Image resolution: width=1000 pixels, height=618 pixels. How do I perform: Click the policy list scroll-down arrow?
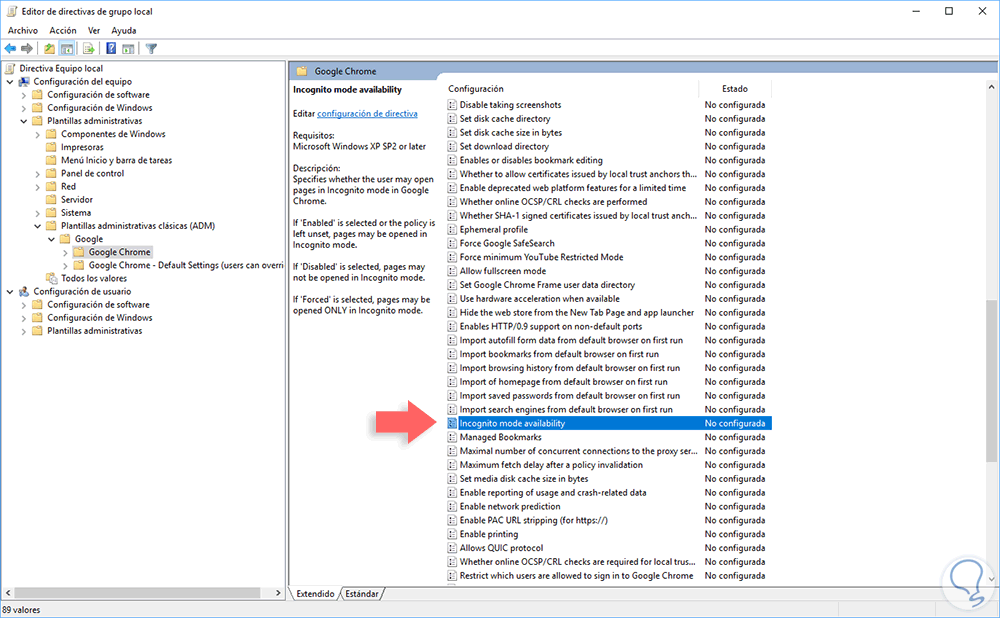click(991, 579)
